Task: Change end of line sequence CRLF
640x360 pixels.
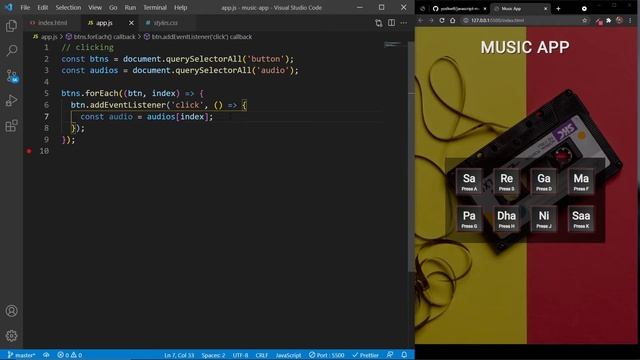Action: pos(262,355)
